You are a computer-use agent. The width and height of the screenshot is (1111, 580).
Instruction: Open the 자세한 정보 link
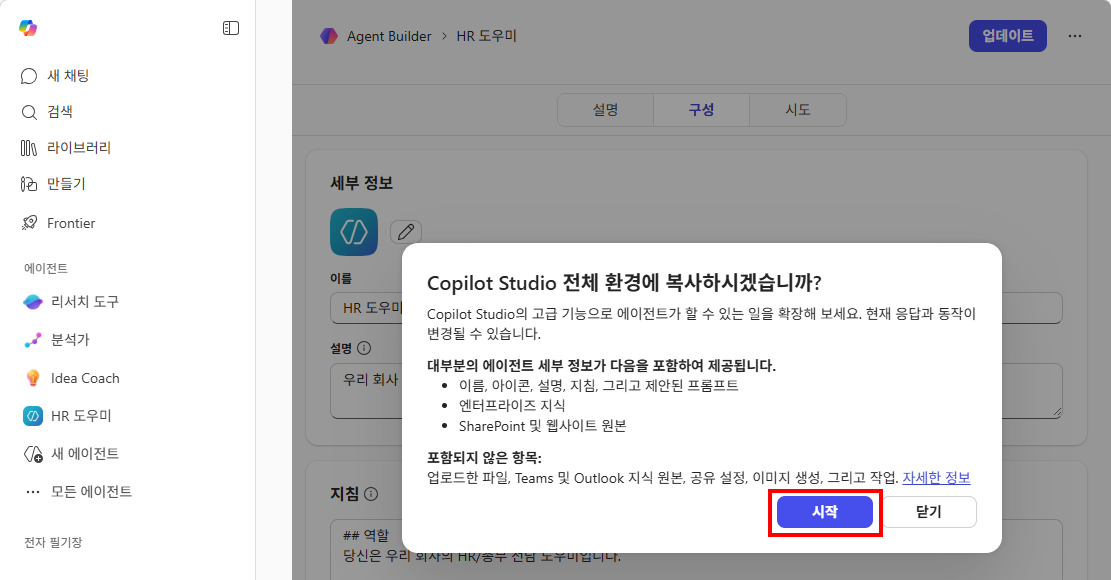[936, 478]
